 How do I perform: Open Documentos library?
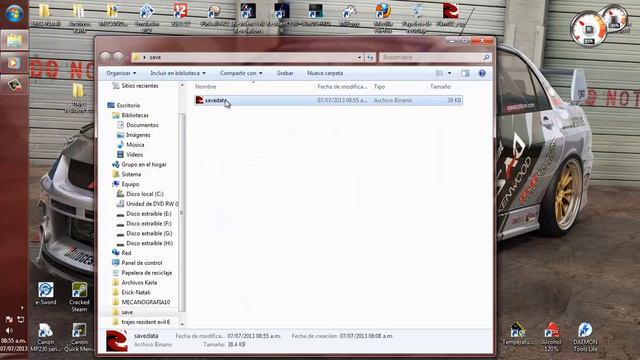[138, 125]
